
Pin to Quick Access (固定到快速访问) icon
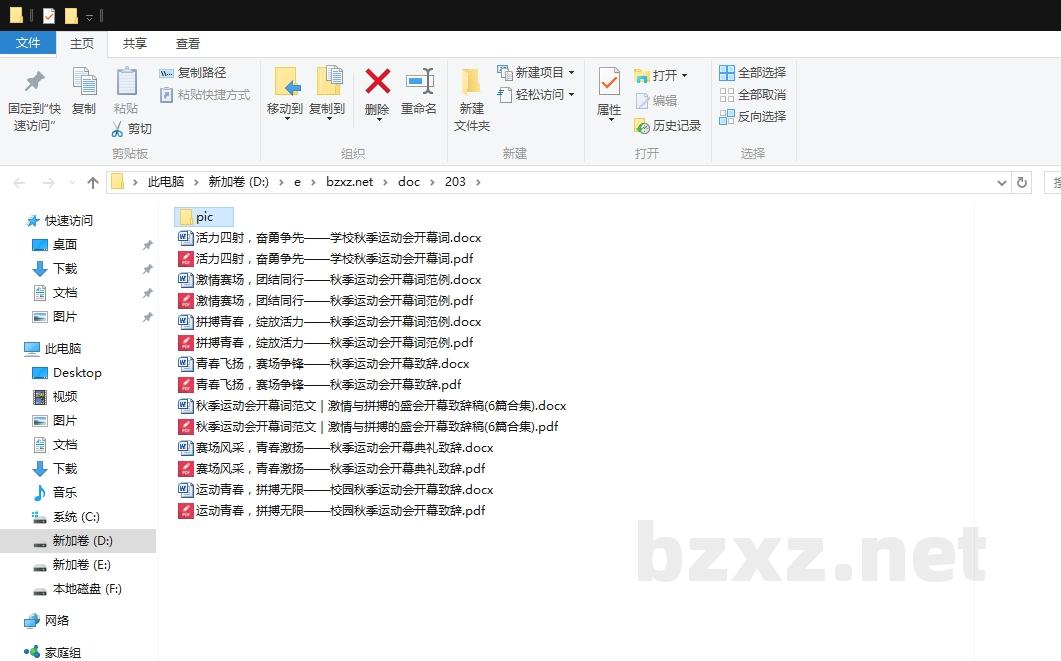[35, 82]
